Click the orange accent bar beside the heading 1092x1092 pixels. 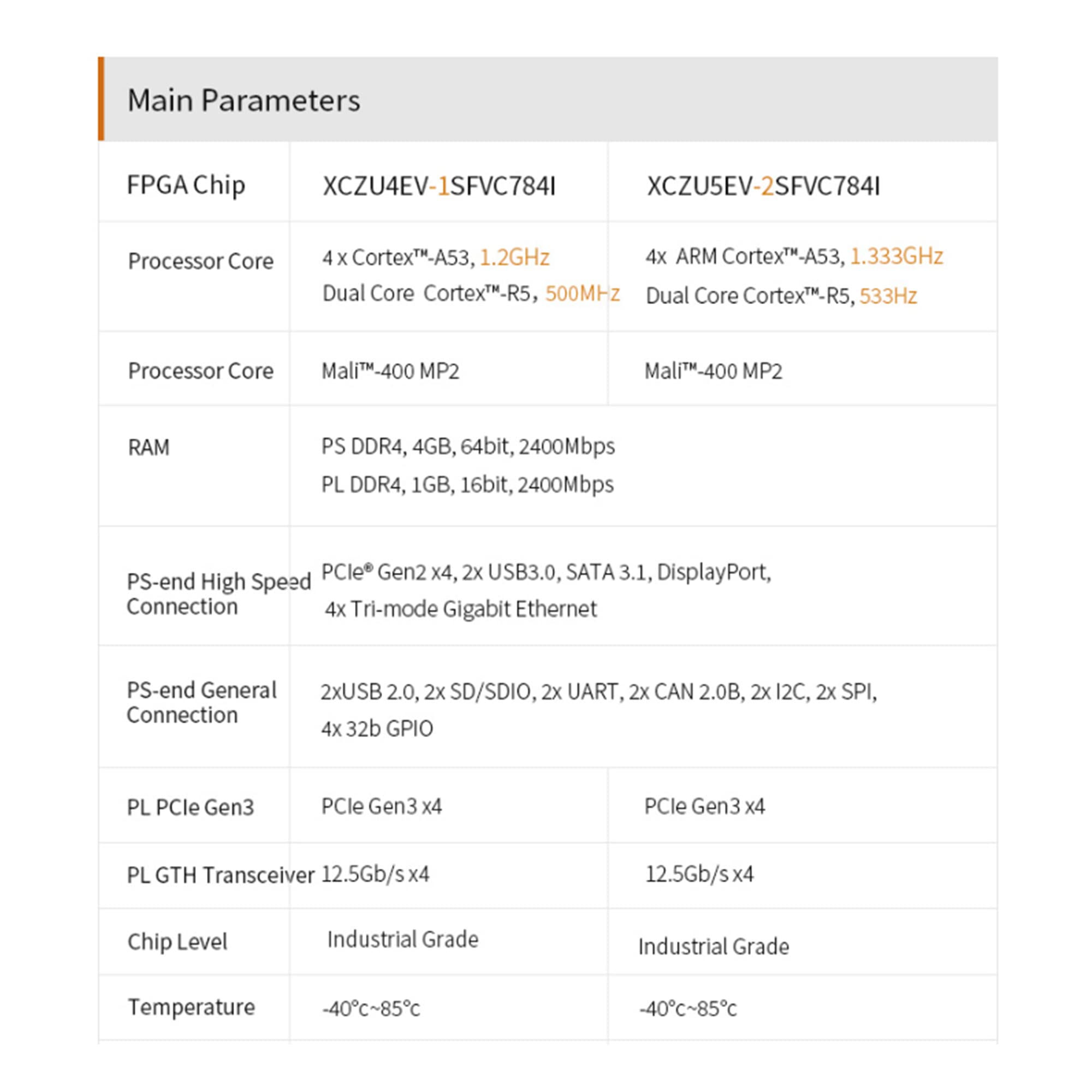(x=101, y=98)
